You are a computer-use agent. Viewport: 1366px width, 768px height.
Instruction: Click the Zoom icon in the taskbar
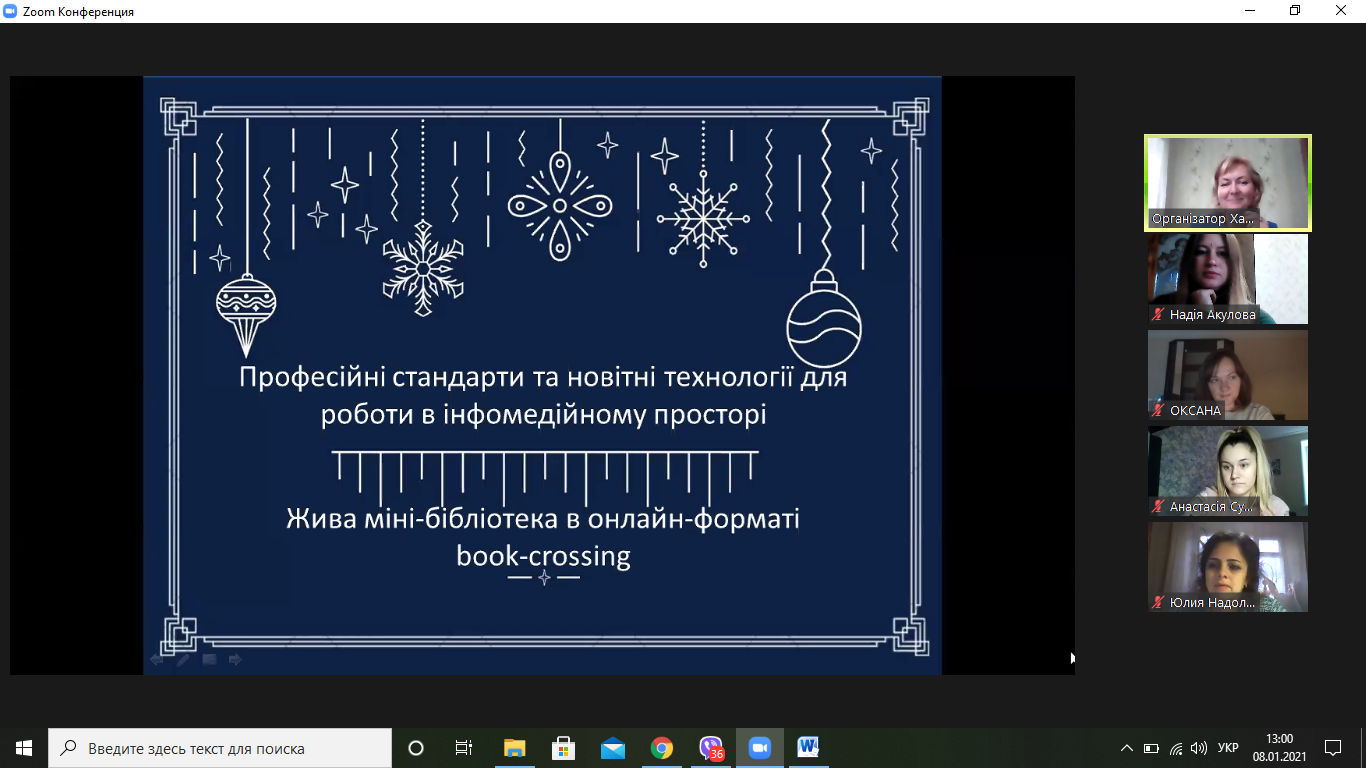[x=760, y=748]
